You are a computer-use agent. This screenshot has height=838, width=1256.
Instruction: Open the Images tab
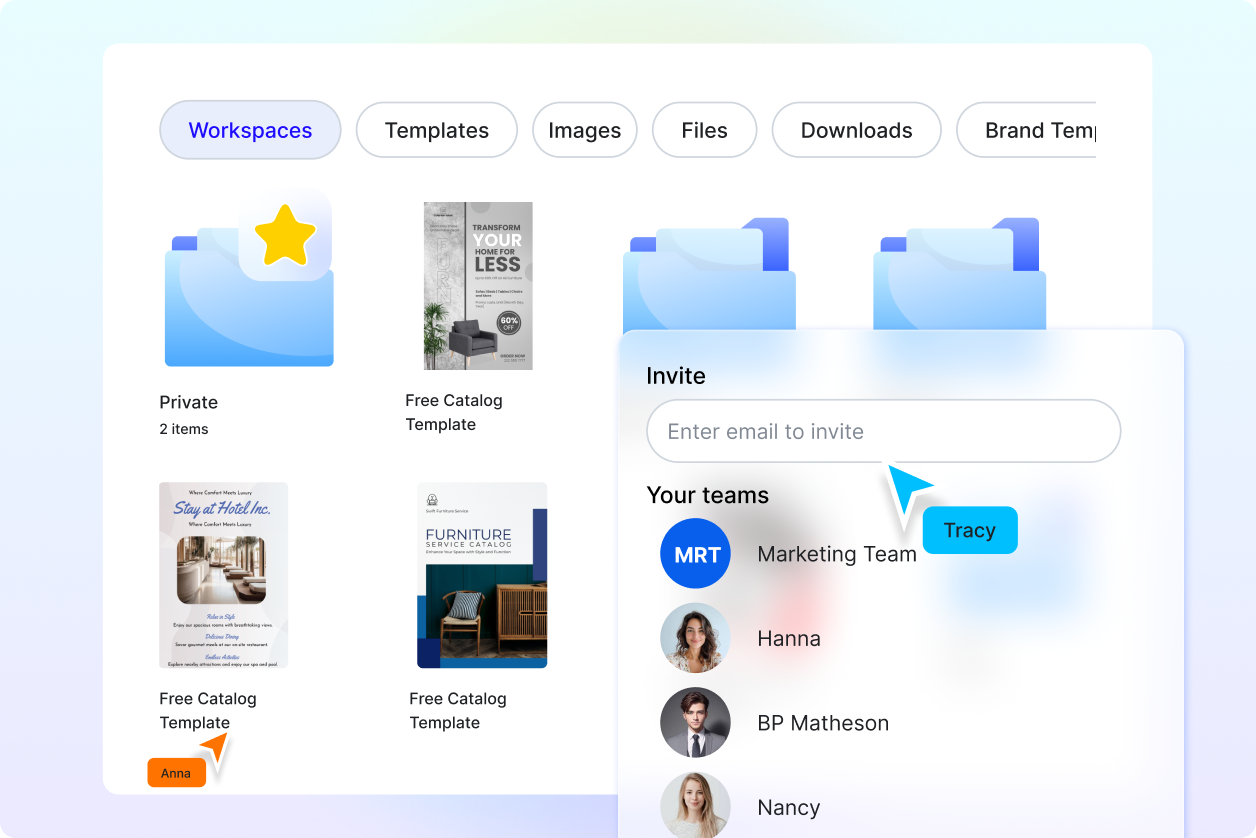point(585,130)
